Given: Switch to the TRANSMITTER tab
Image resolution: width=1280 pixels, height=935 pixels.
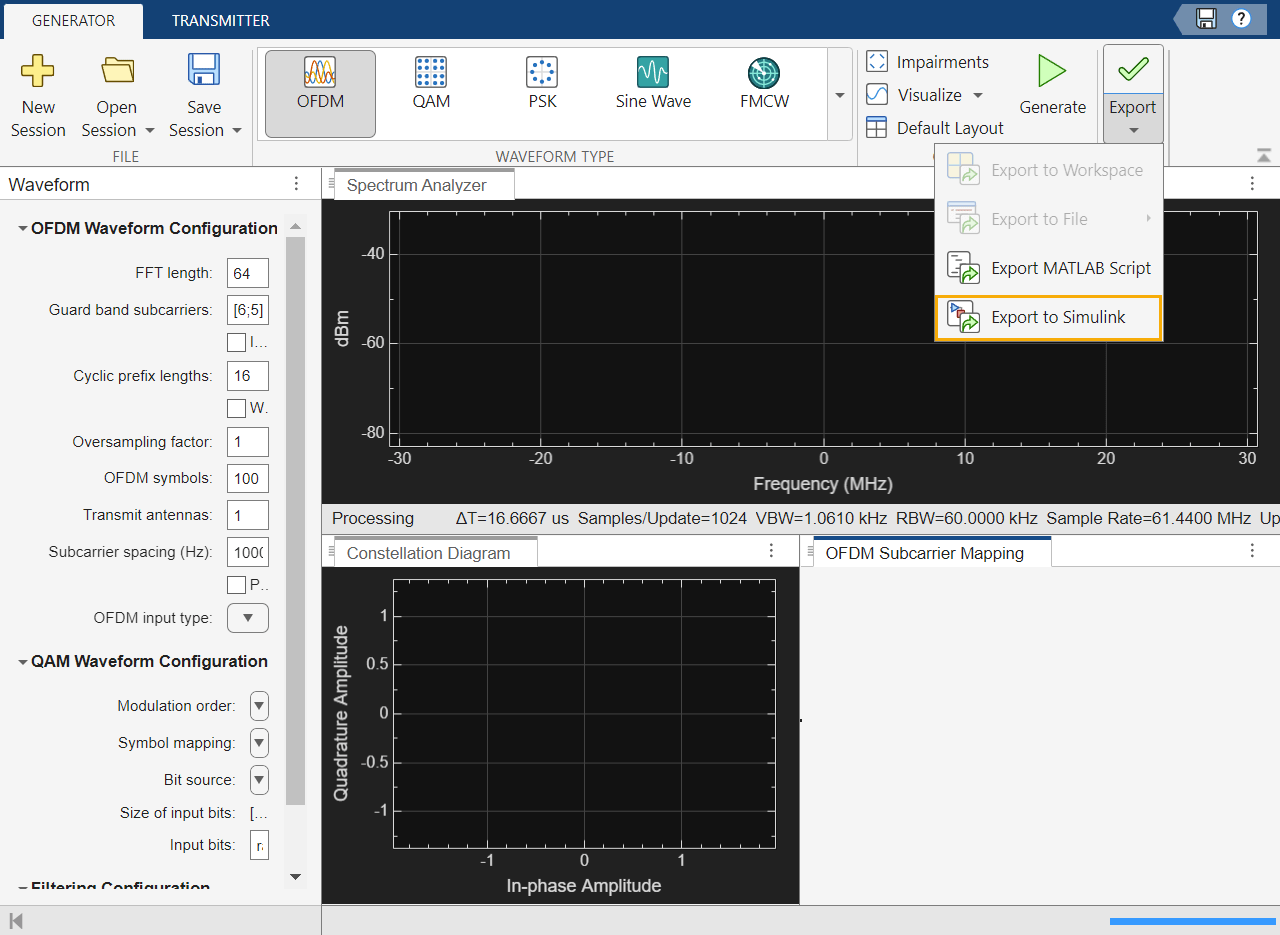Looking at the screenshot, I should tap(220, 20).
